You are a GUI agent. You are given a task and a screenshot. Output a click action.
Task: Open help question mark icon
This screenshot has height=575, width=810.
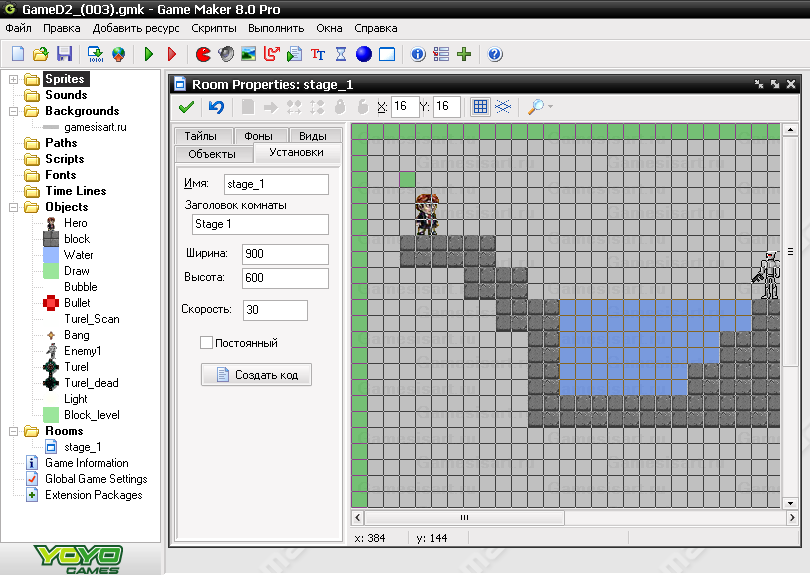click(x=495, y=54)
